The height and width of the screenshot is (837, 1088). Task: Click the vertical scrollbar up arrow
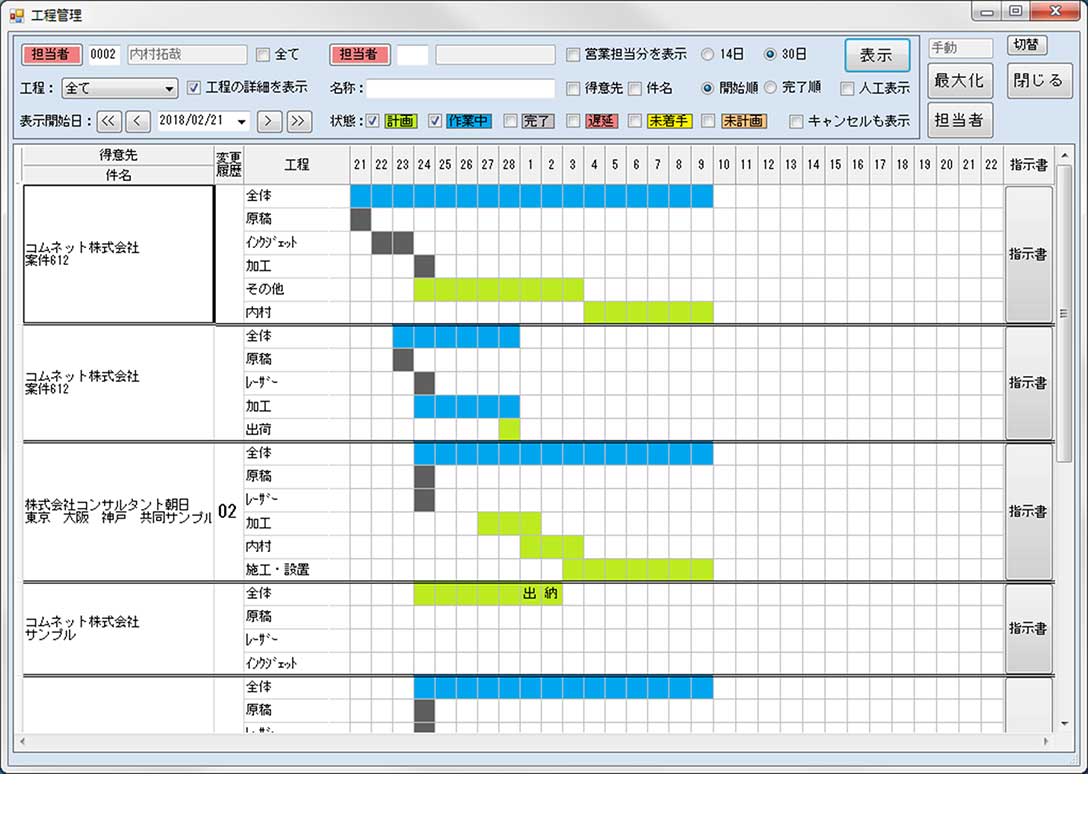click(x=1064, y=155)
